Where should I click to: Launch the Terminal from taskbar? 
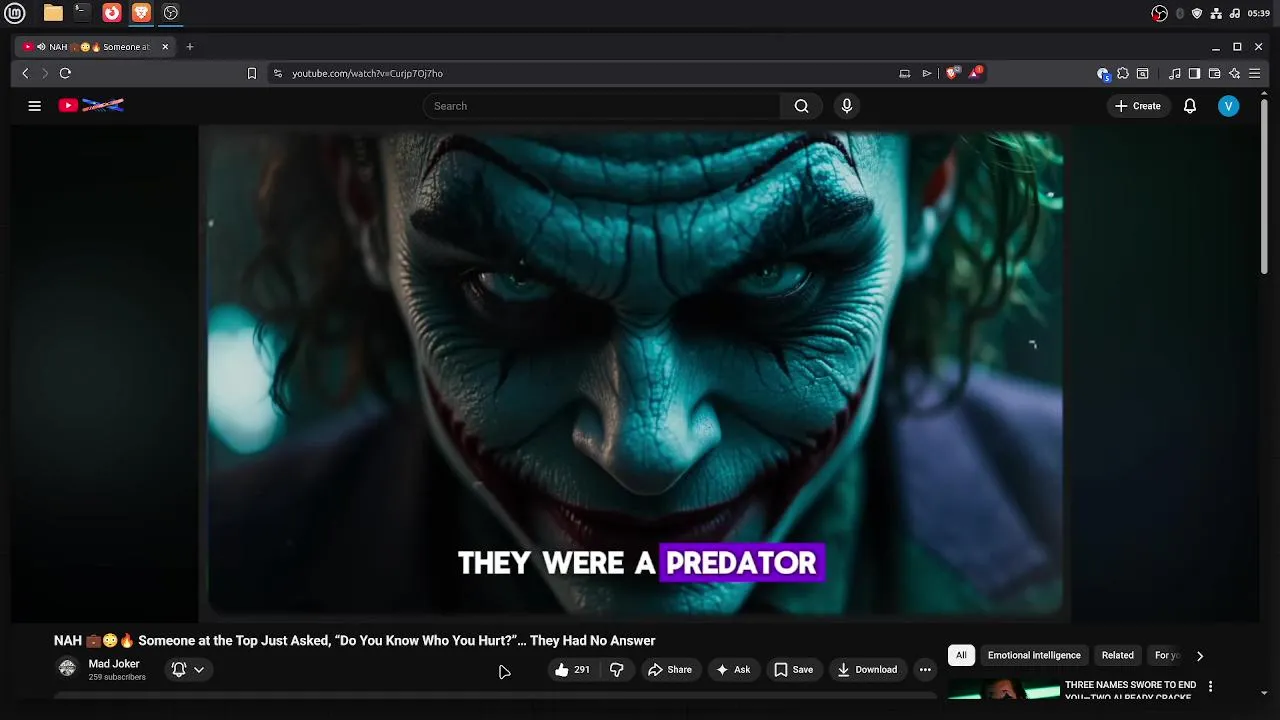[x=82, y=13]
